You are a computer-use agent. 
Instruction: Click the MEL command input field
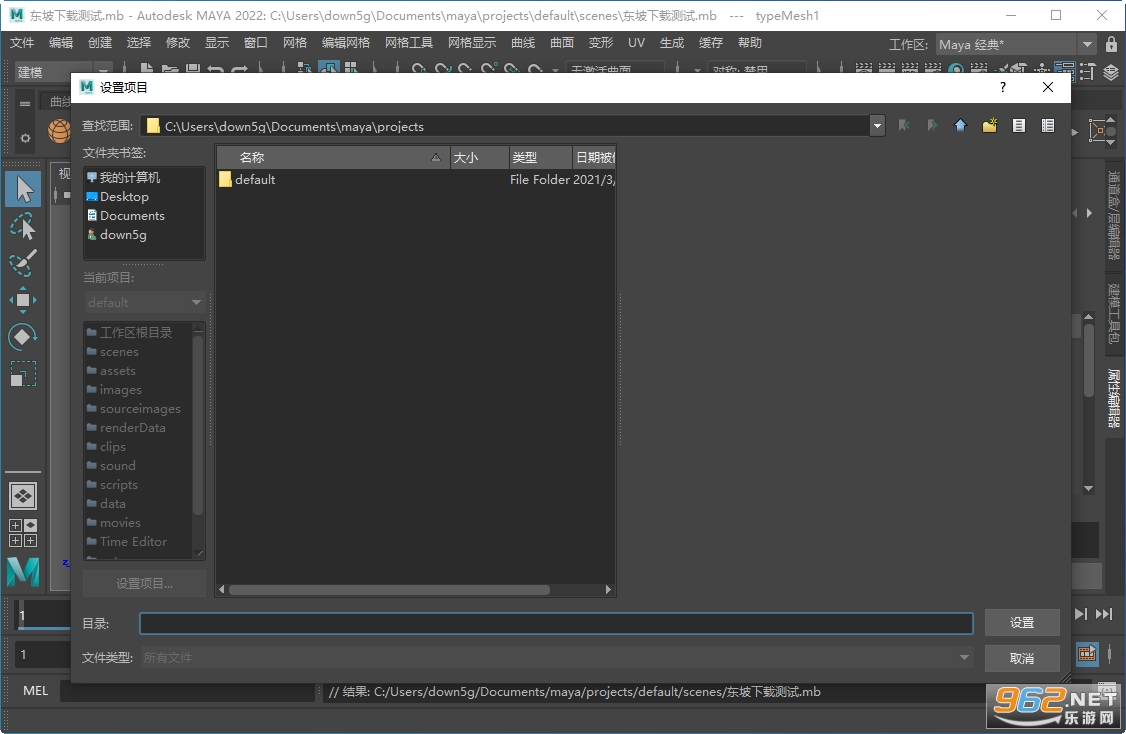(x=187, y=691)
